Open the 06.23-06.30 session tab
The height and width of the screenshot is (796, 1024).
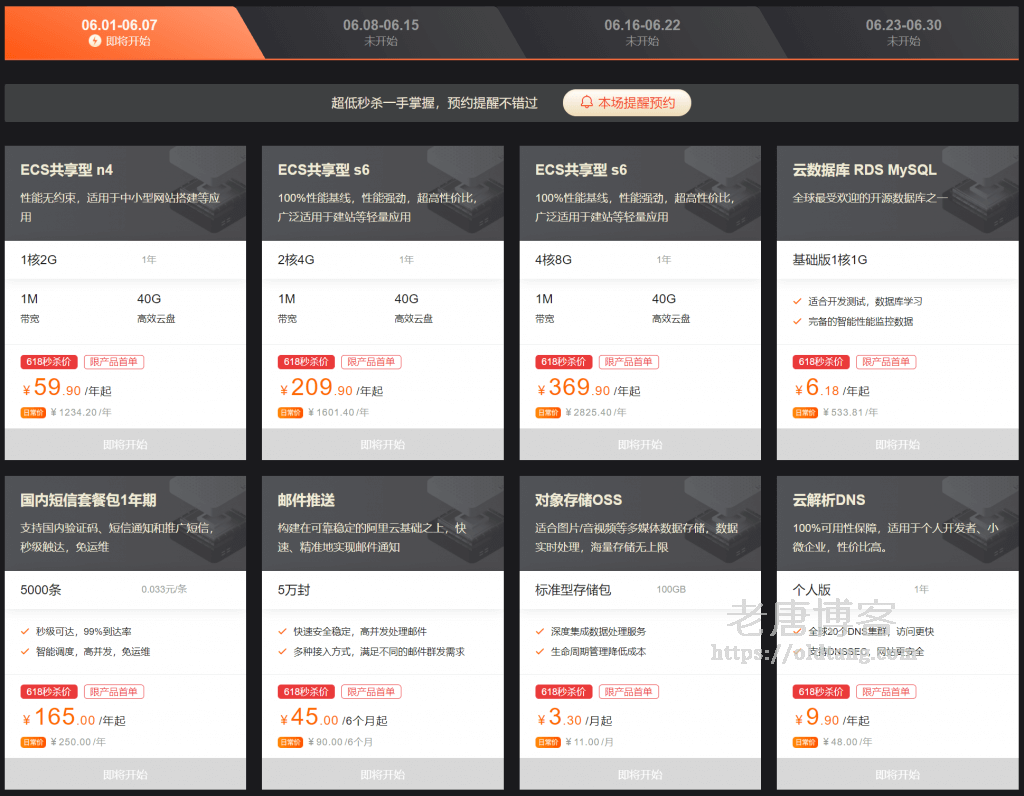[903, 32]
